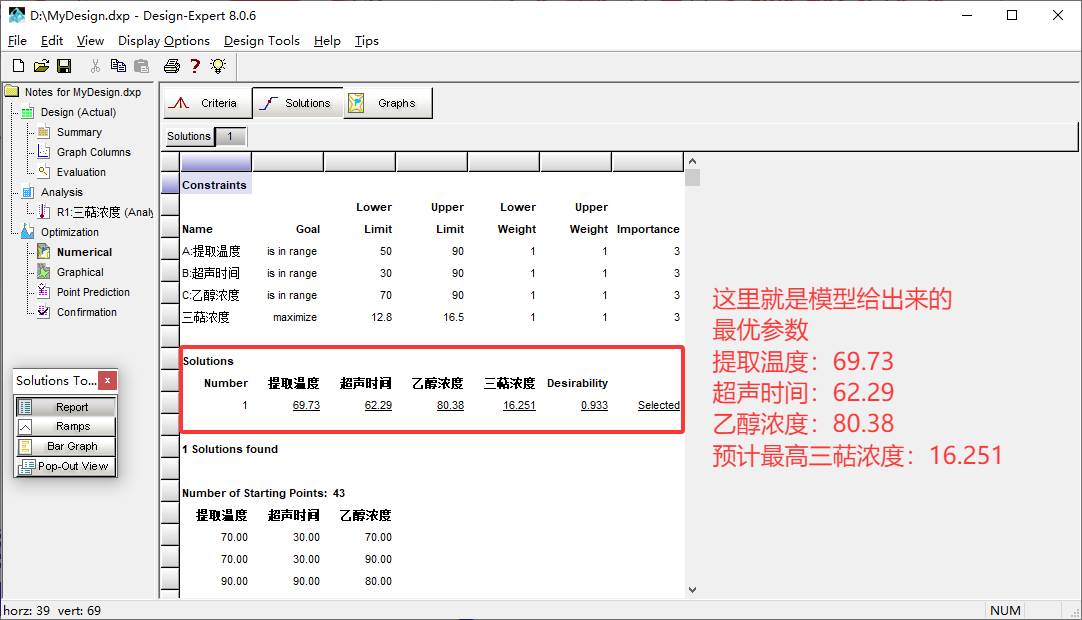Screen dimensions: 1082x620
Task: Close the Solutions Tool palette
Action: [x=108, y=380]
